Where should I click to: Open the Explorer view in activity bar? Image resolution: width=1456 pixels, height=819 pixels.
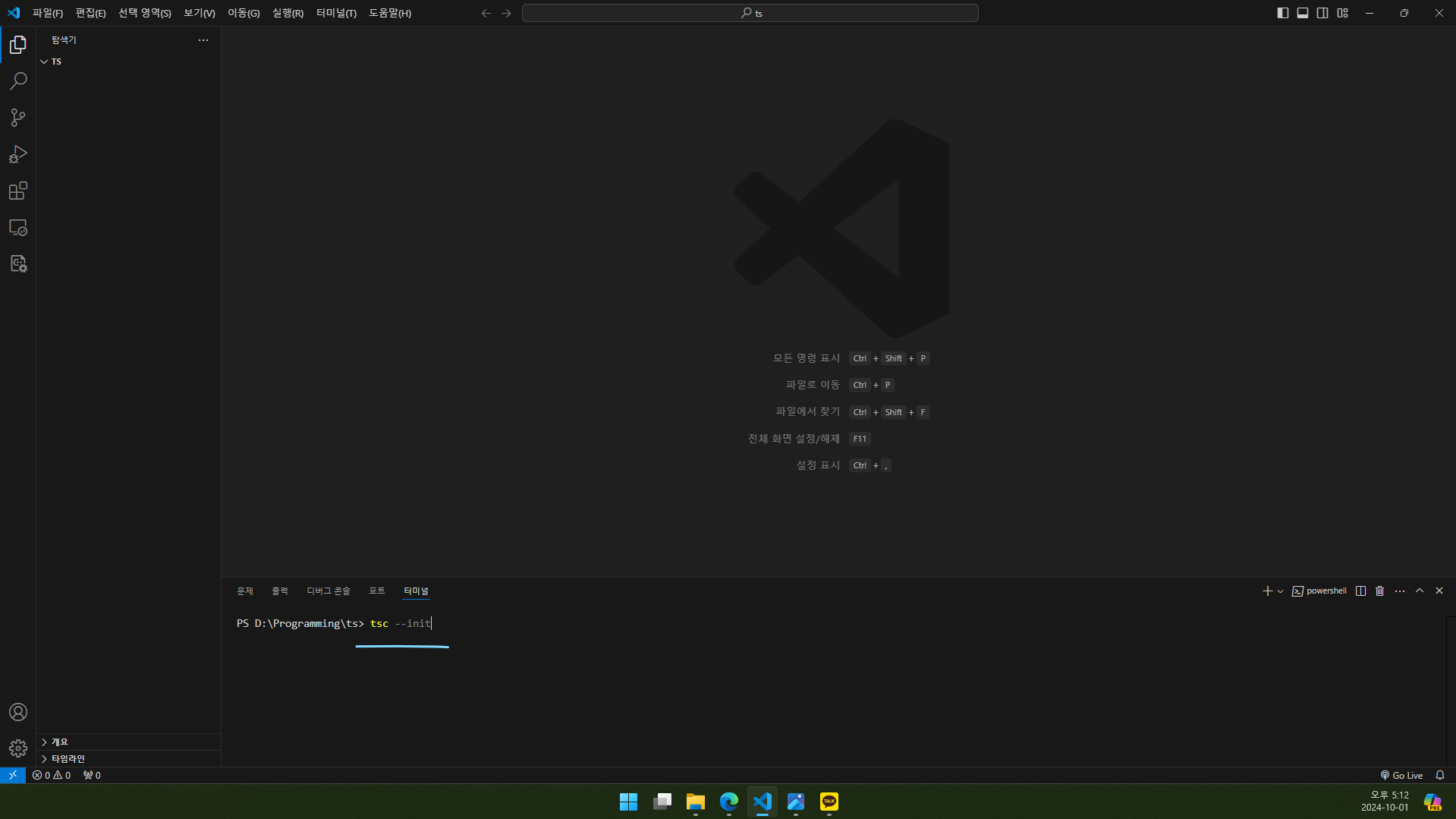pyautogui.click(x=18, y=45)
